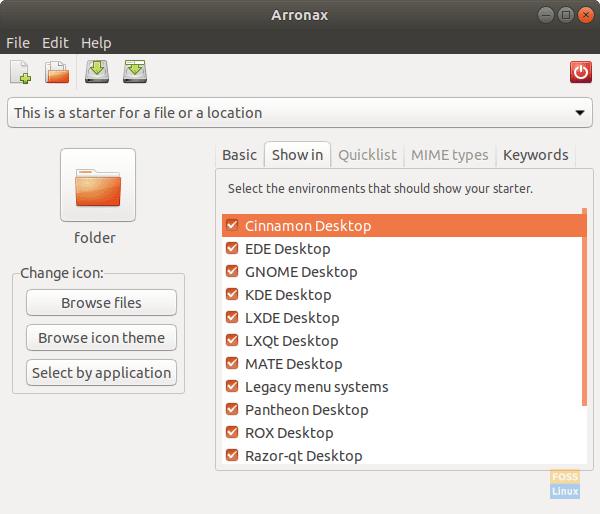This screenshot has height=514, width=600.
Task: Open the File menu
Action: [x=18, y=43]
